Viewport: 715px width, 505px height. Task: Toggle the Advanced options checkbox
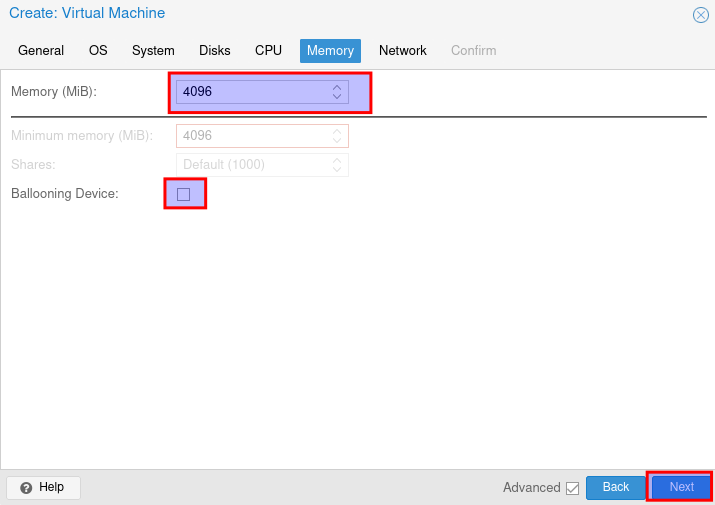pos(572,488)
